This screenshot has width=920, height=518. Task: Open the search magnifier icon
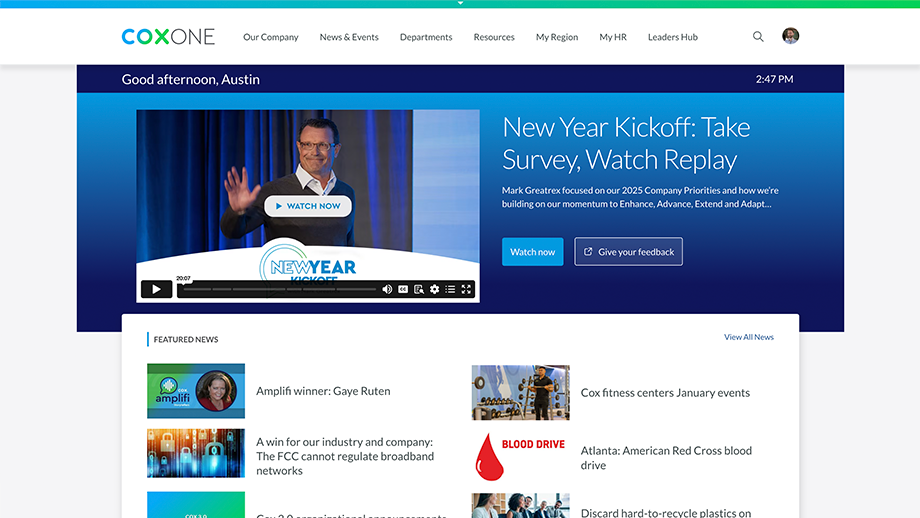coord(758,36)
